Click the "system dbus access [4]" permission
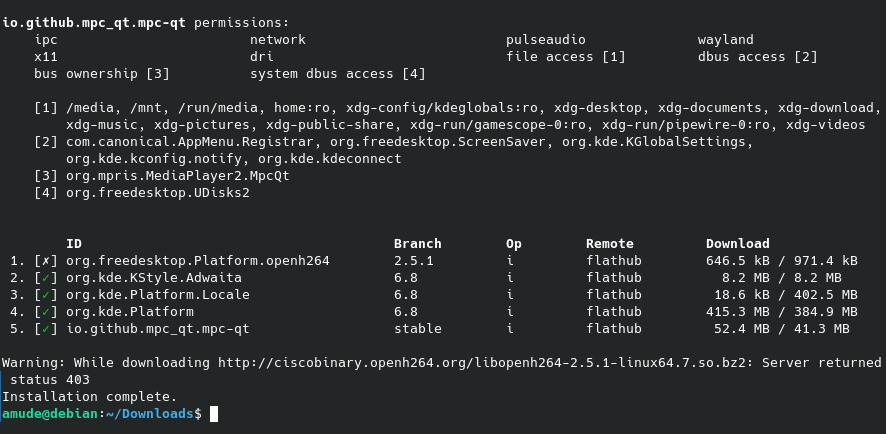The image size is (886, 434). pos(337,74)
